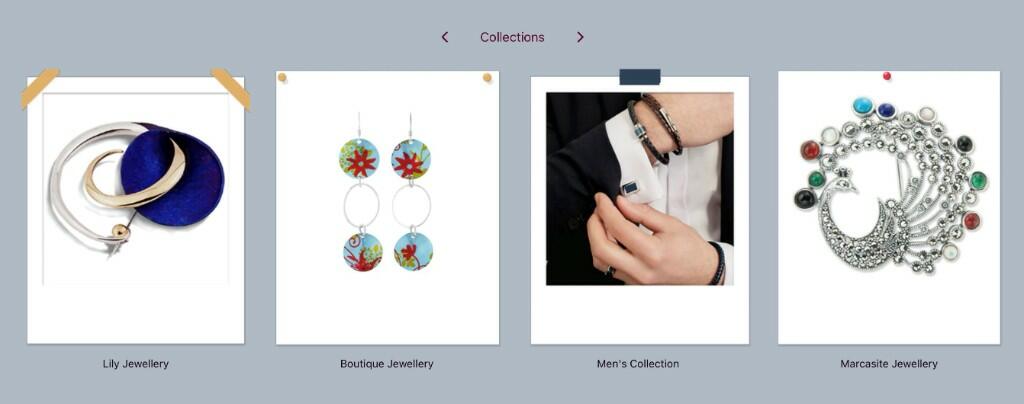Screen dimensions: 1024x404
Task: Open the Boutique Jewellery earrings image
Action: click(x=387, y=192)
